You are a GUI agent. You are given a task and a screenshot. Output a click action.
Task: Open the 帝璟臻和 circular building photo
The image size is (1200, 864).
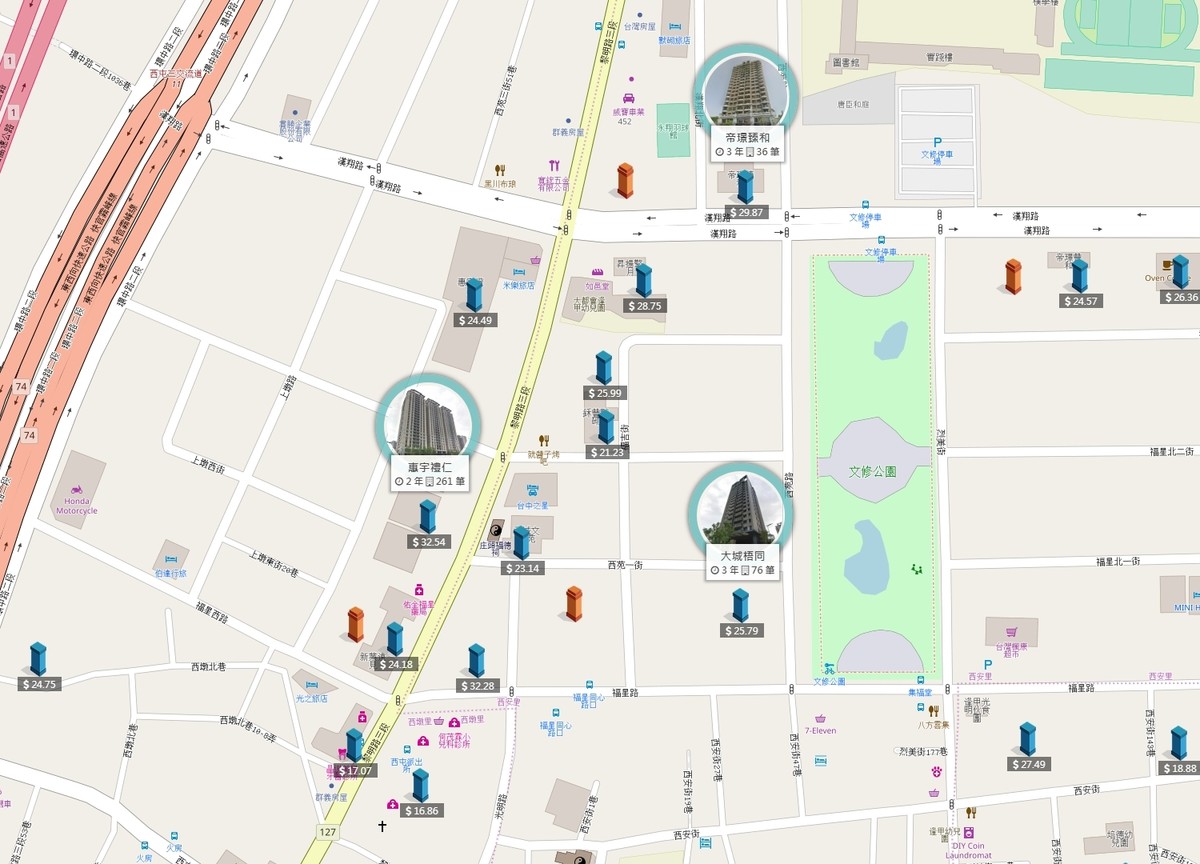pyautogui.click(x=746, y=91)
